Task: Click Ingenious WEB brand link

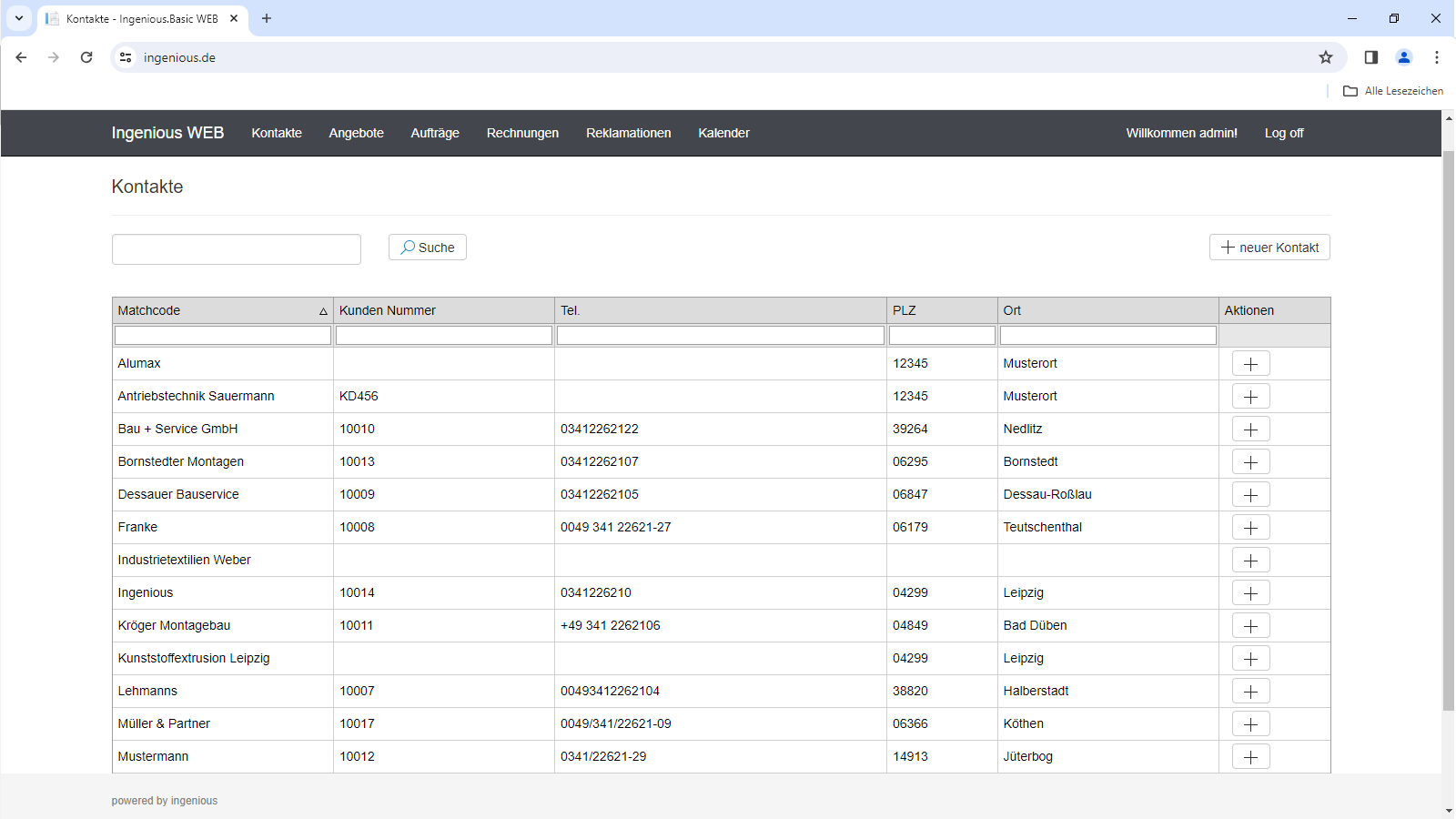Action: pyautogui.click(x=167, y=133)
